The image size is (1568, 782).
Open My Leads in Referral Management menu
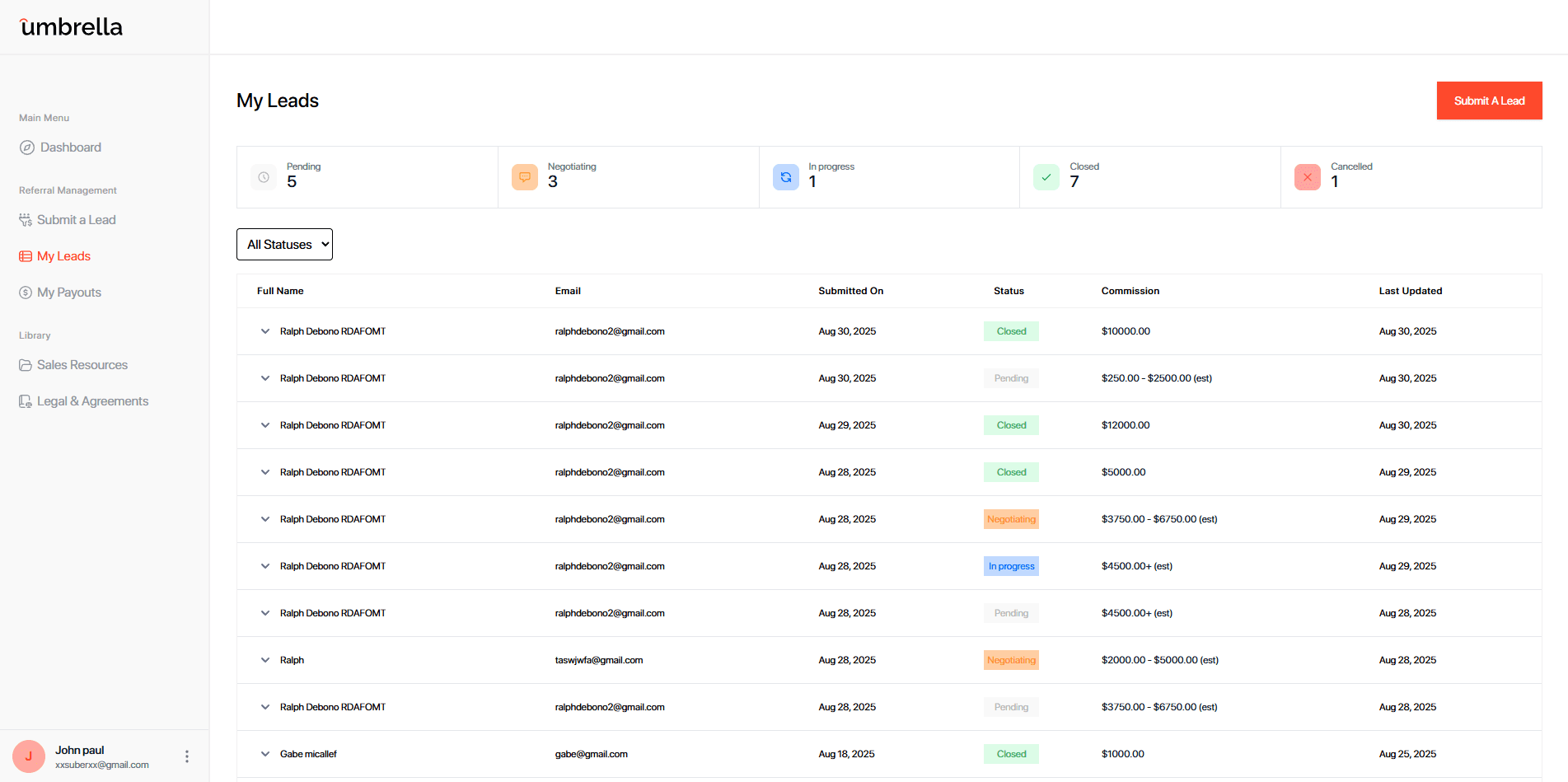click(63, 255)
